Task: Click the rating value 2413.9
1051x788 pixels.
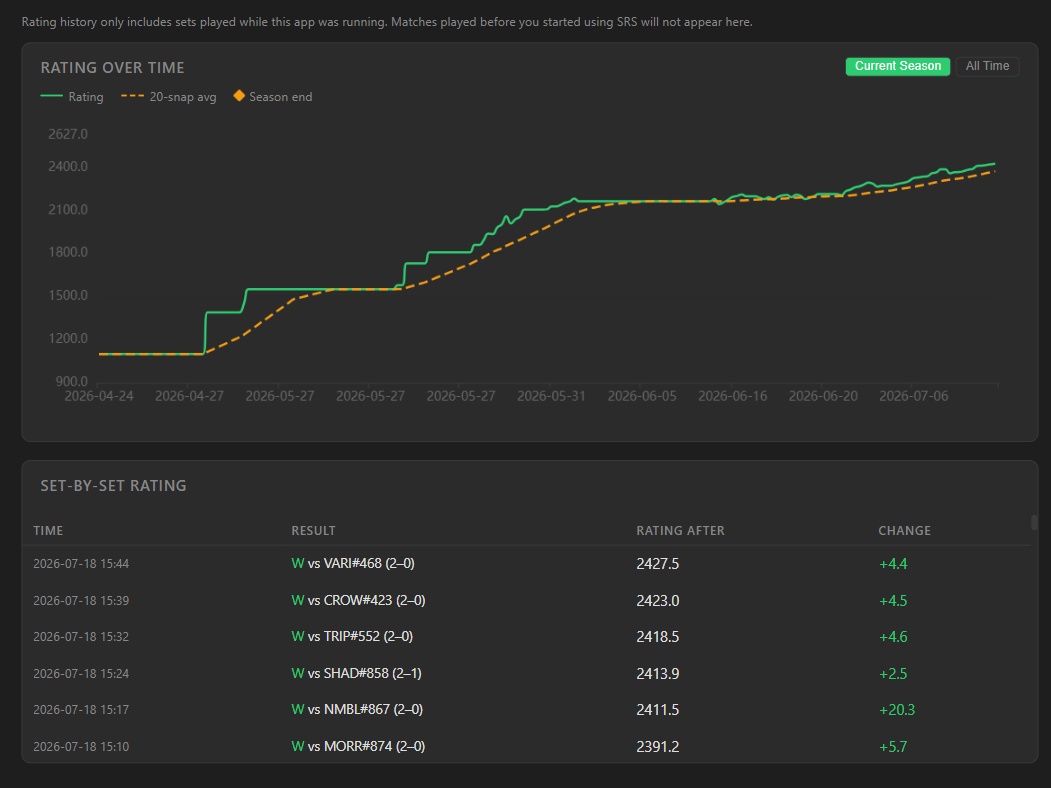Action: click(x=658, y=674)
